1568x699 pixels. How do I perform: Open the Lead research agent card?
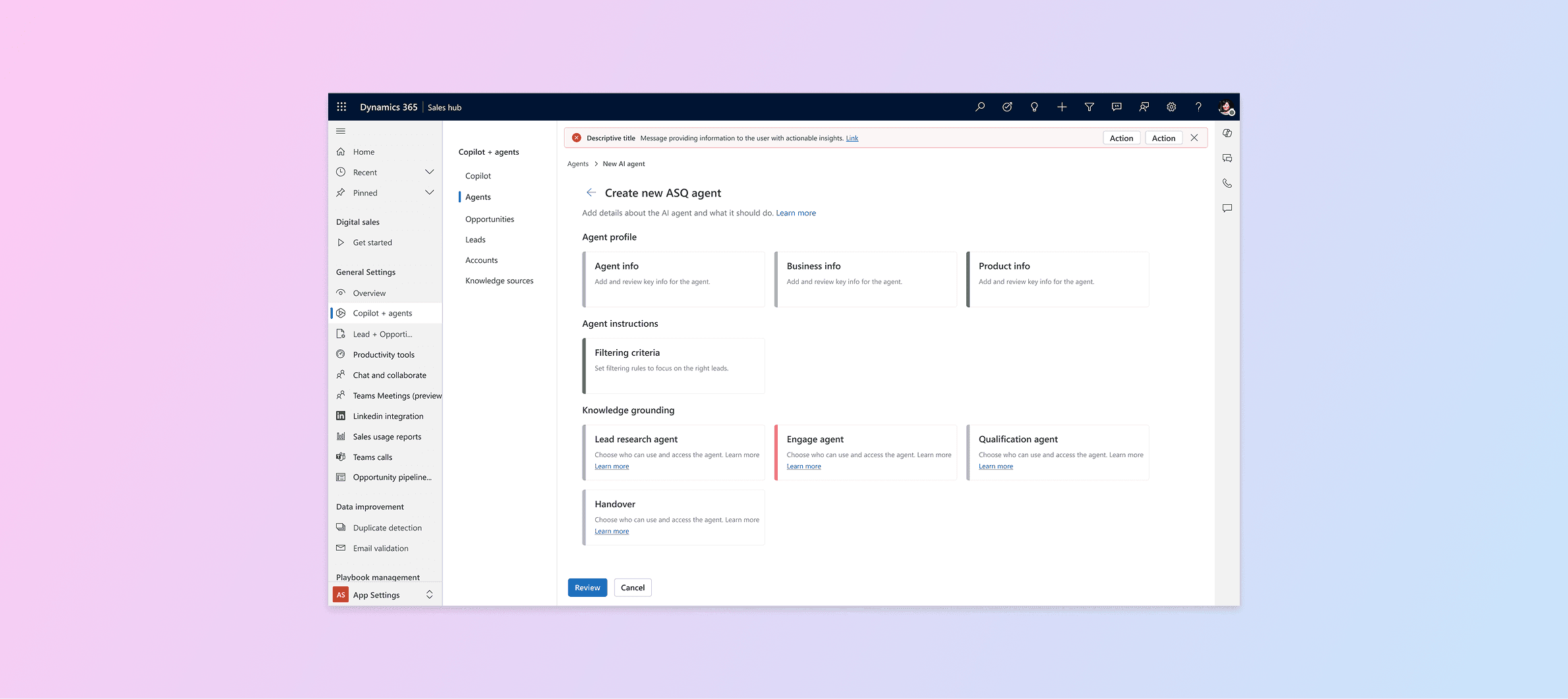[674, 453]
